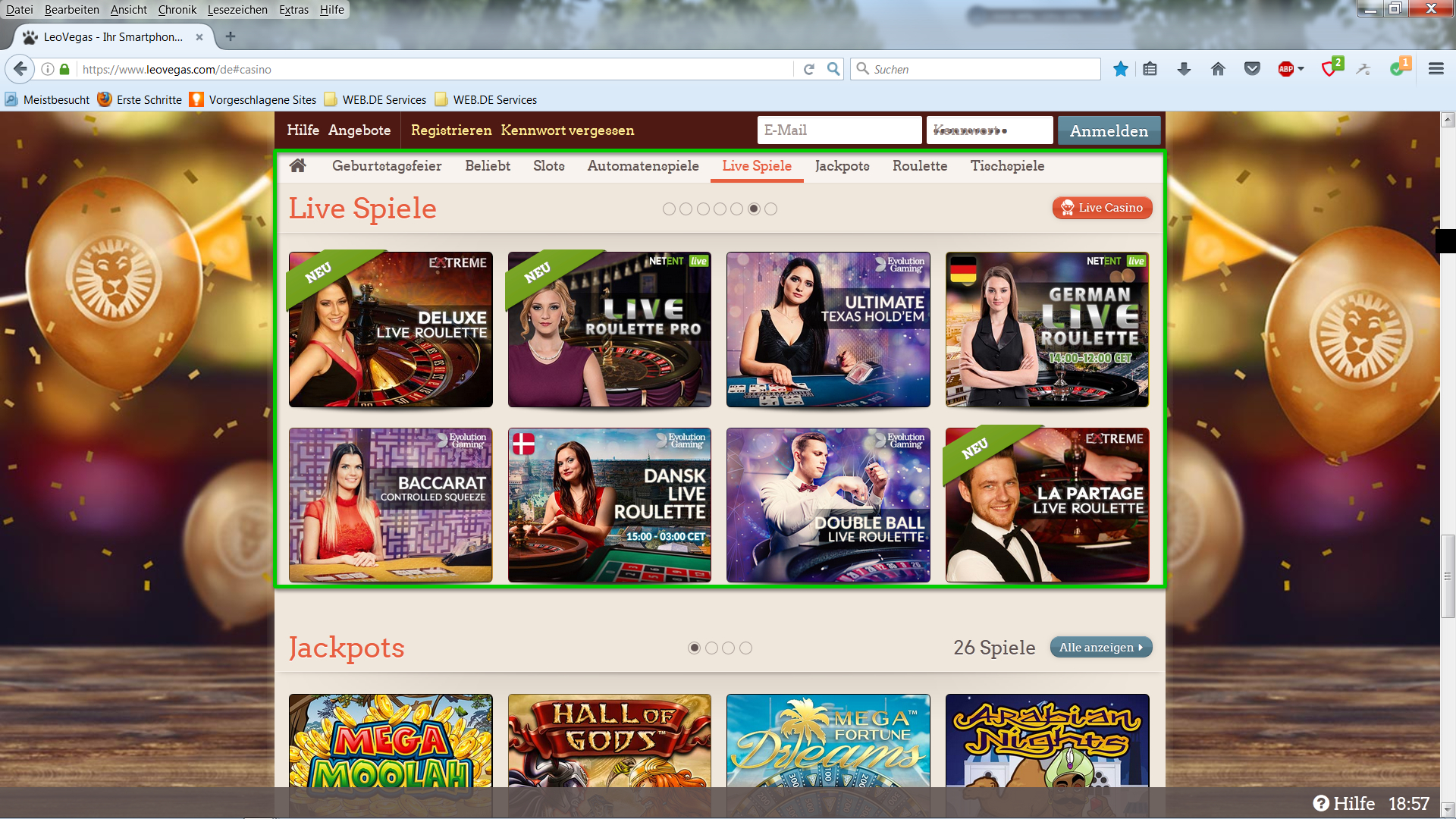Open Kennwort vergessen link

(x=567, y=130)
